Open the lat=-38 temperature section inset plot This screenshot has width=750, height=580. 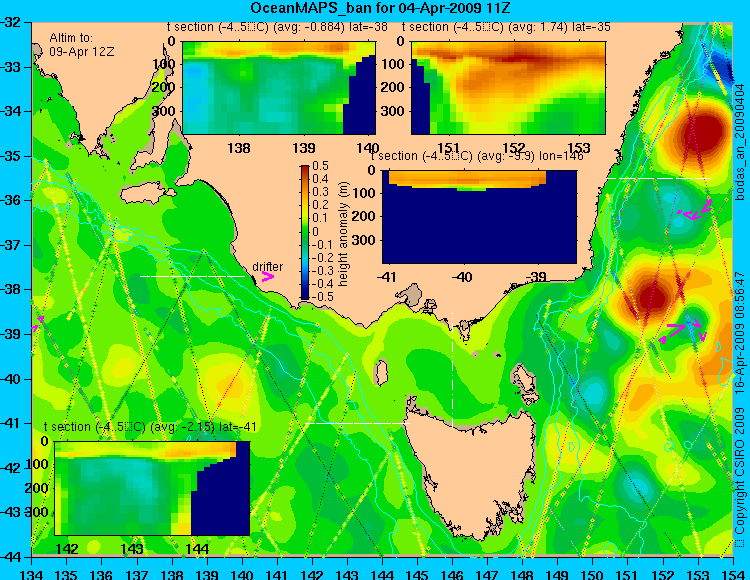pyautogui.click(x=279, y=88)
